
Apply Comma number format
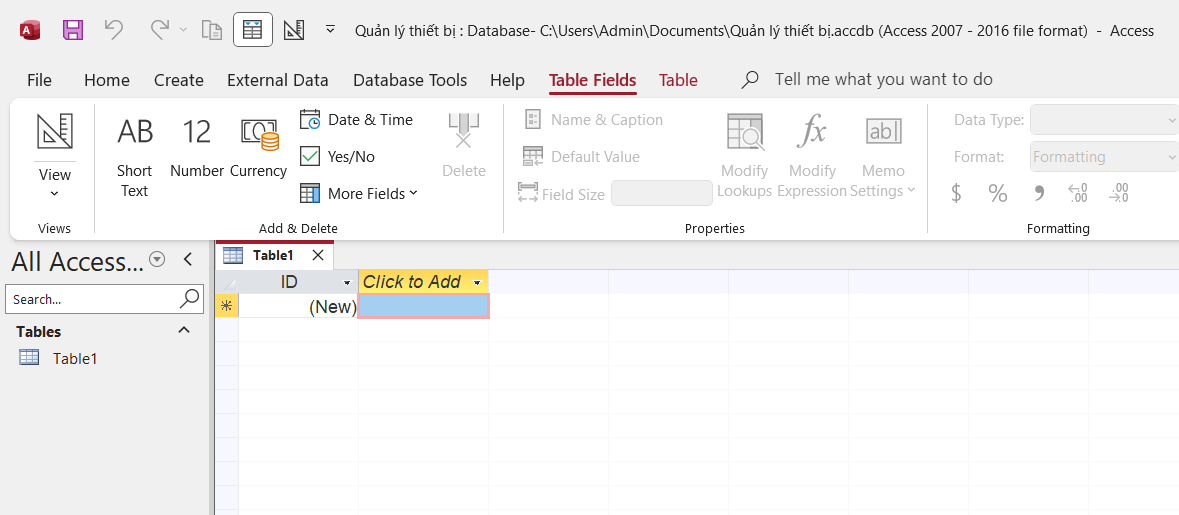tap(1039, 193)
